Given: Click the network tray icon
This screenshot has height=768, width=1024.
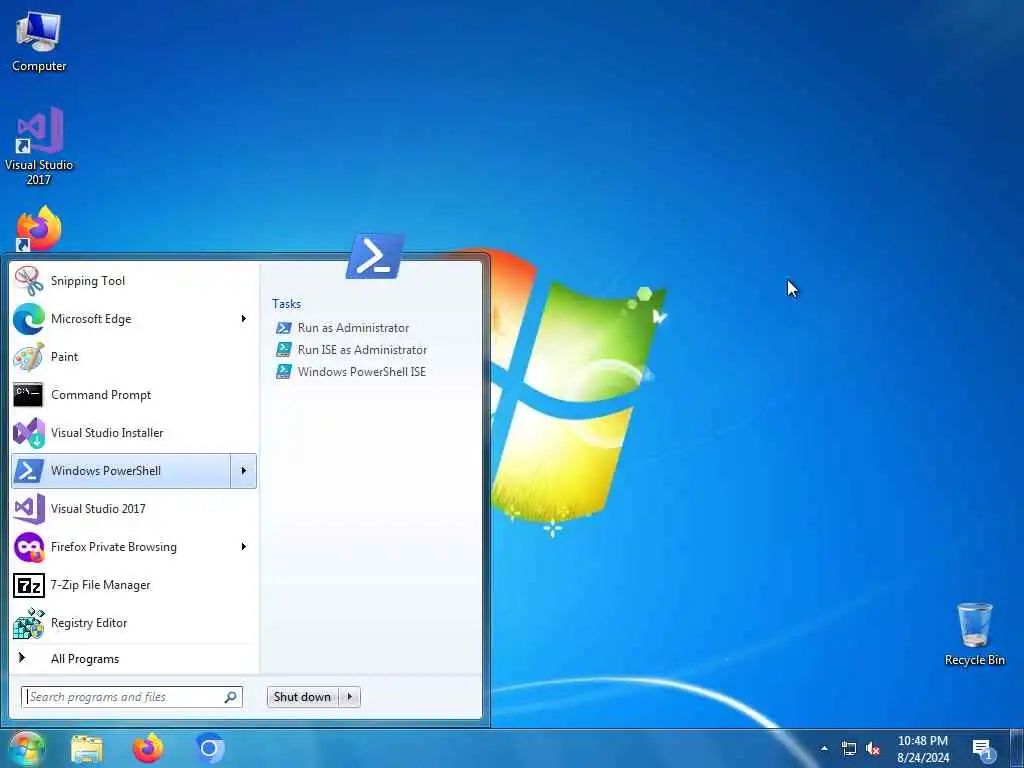Looking at the screenshot, I should point(848,748).
